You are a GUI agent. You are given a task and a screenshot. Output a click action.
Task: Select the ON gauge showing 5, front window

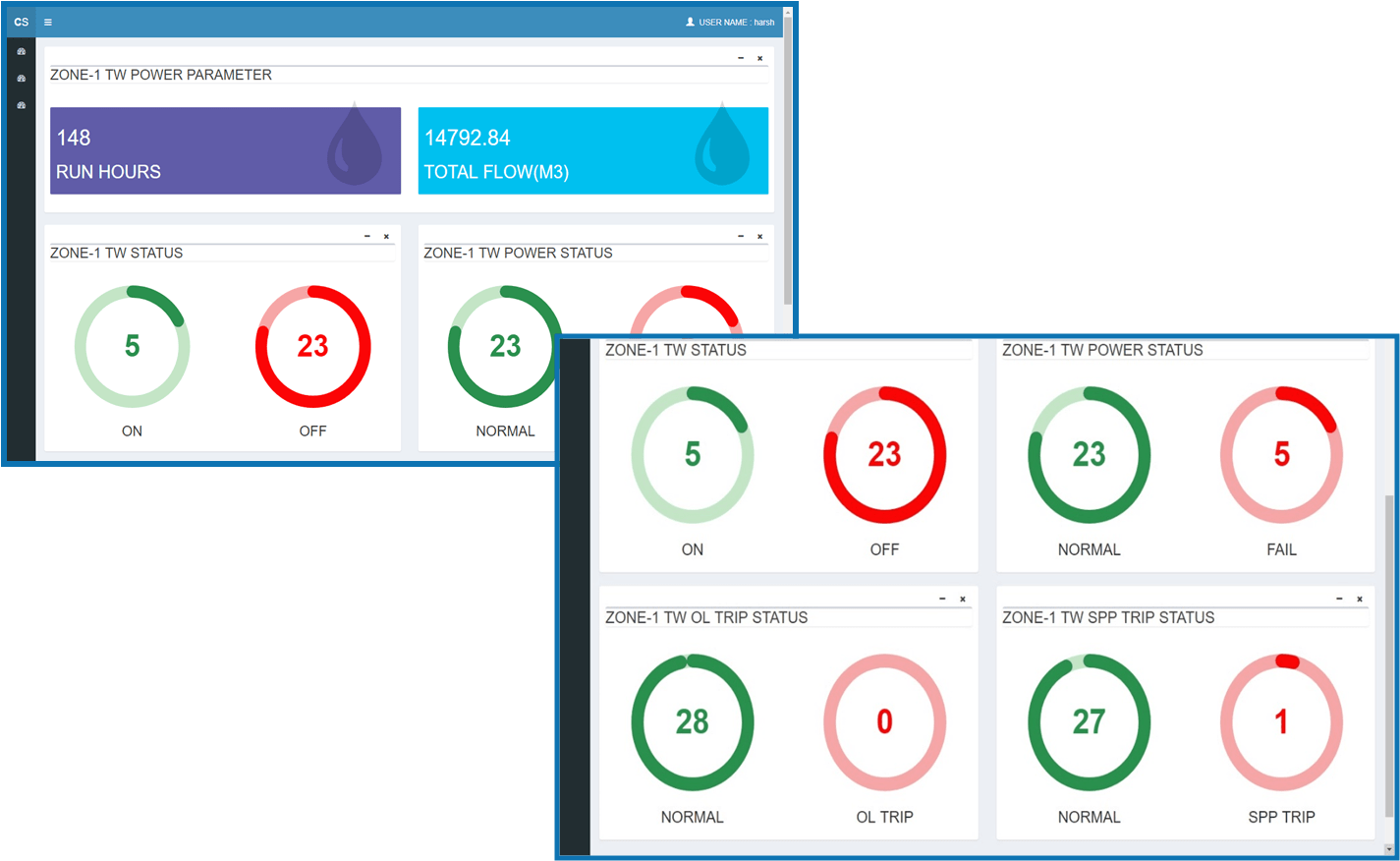693,454
